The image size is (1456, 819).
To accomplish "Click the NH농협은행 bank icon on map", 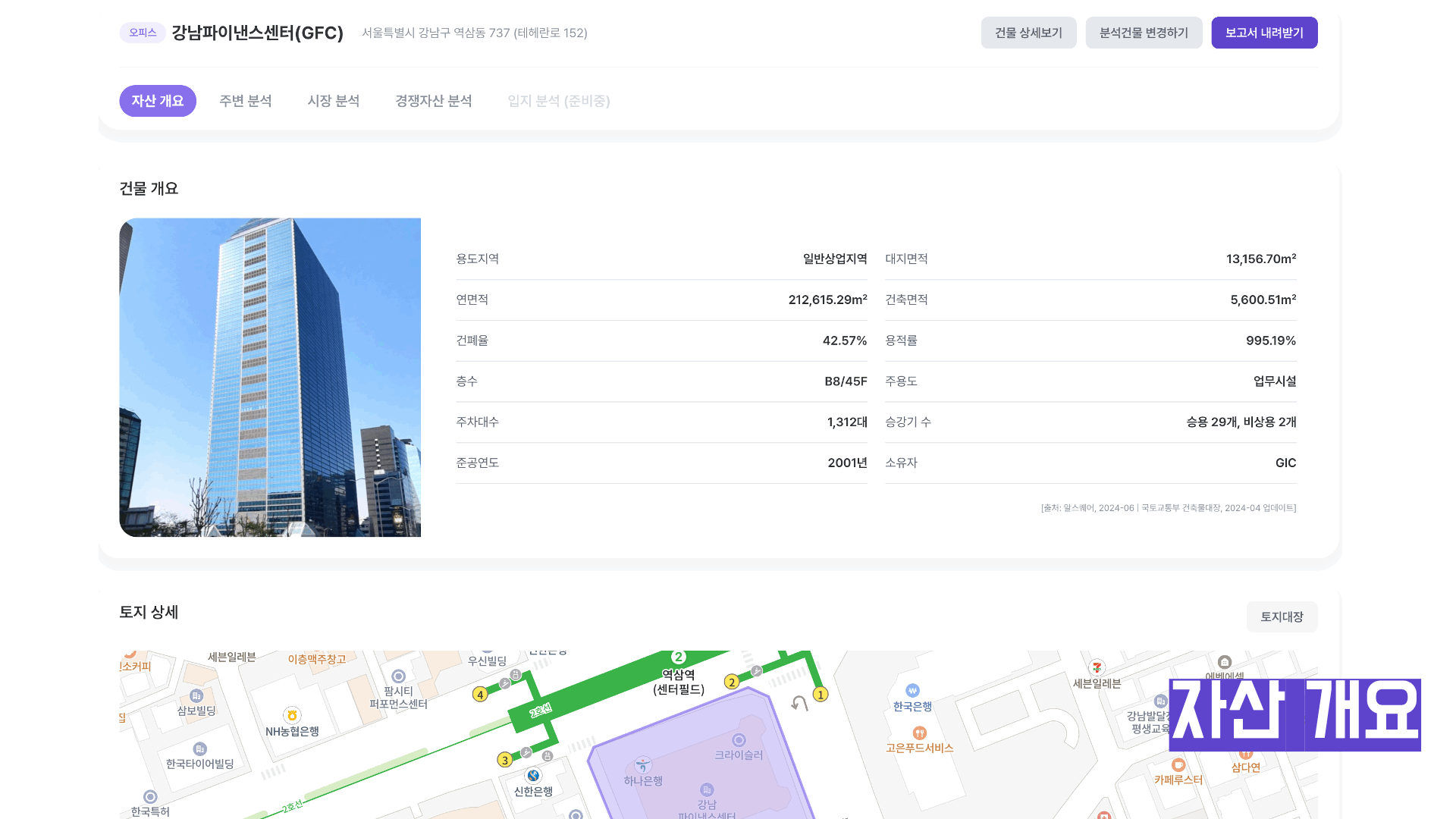I will point(292,715).
